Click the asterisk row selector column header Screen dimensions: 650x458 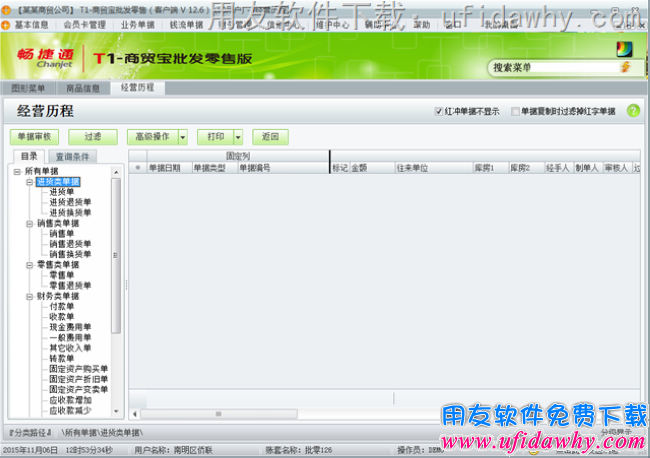pyautogui.click(x=138, y=168)
